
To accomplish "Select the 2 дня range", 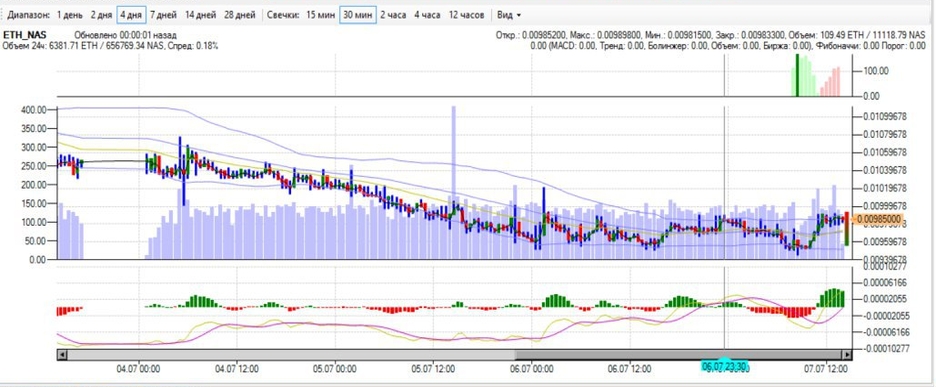I will click(101, 15).
